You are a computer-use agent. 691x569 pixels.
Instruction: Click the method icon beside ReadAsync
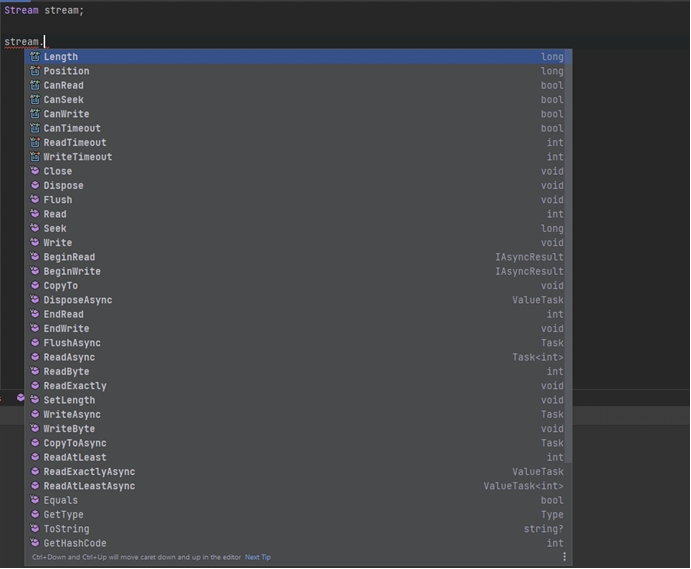point(35,357)
